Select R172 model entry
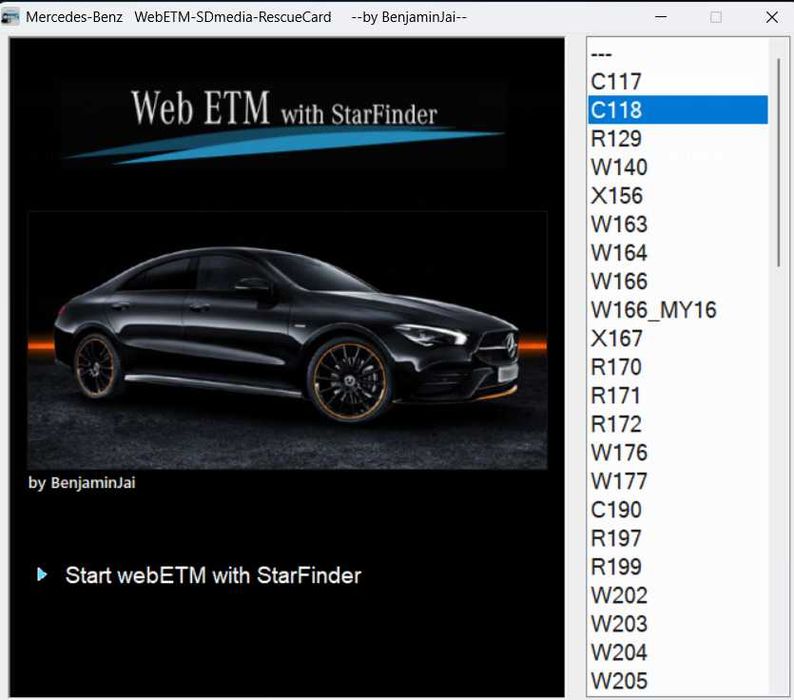The height and width of the screenshot is (700, 794). pos(678,423)
